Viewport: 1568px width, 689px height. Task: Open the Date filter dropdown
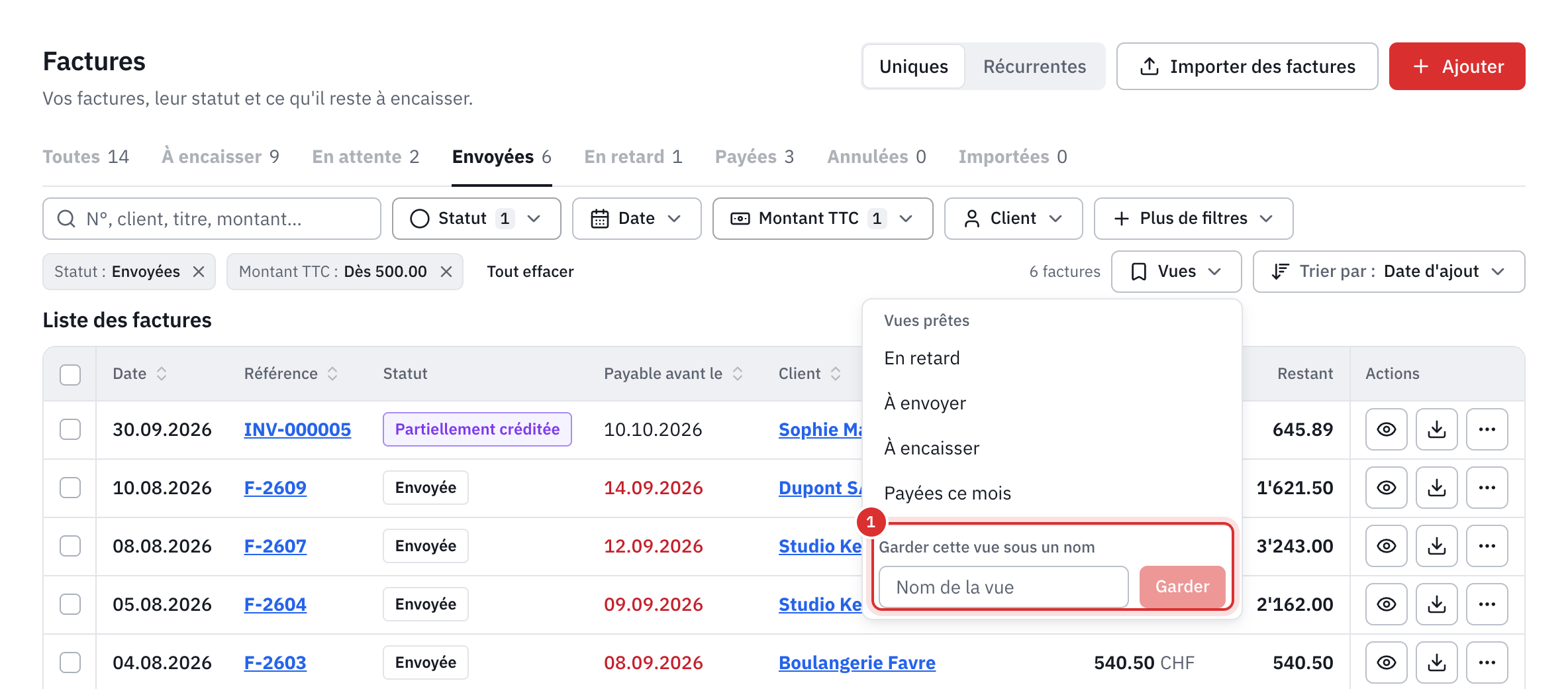pos(636,219)
